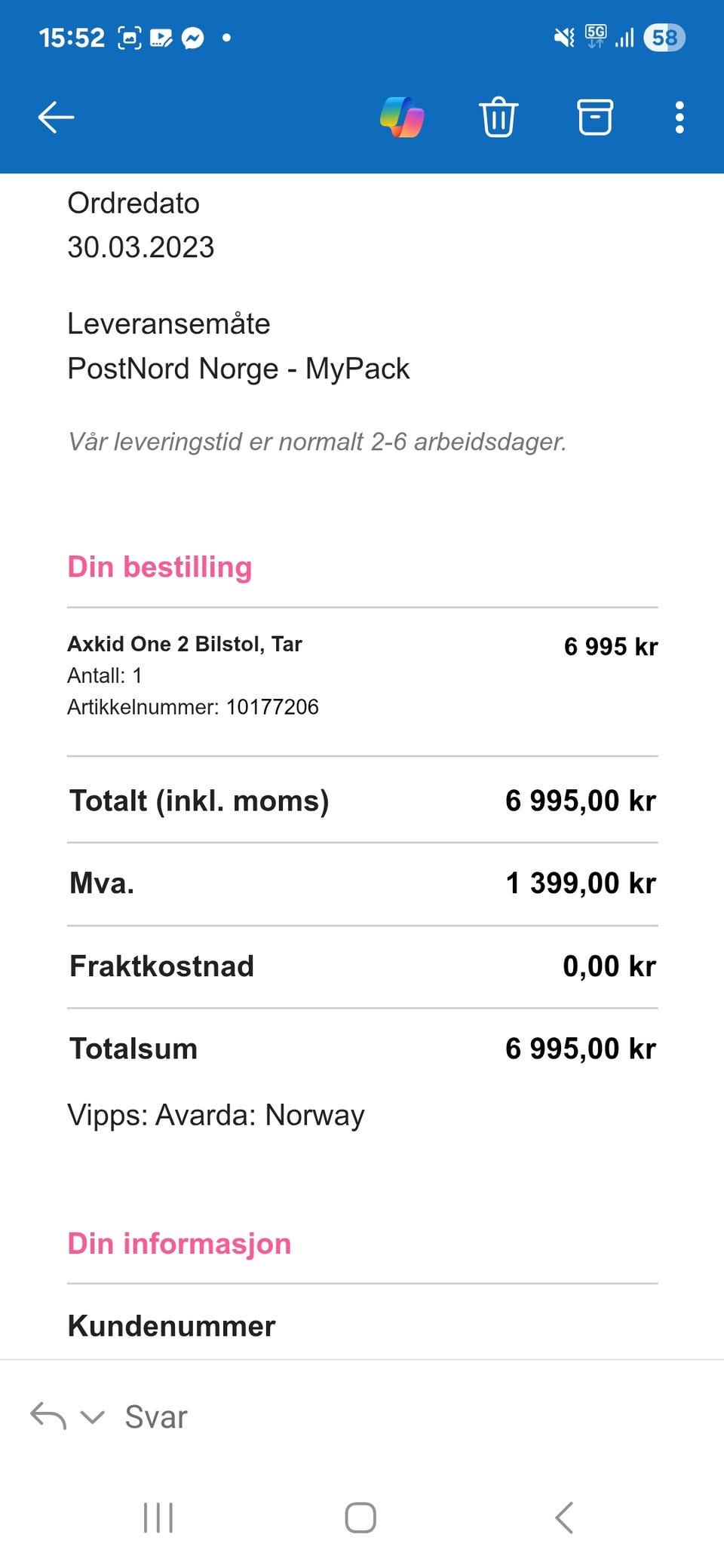The width and height of the screenshot is (724, 1568).
Task: Open Android recent apps button
Action: coord(158,1517)
